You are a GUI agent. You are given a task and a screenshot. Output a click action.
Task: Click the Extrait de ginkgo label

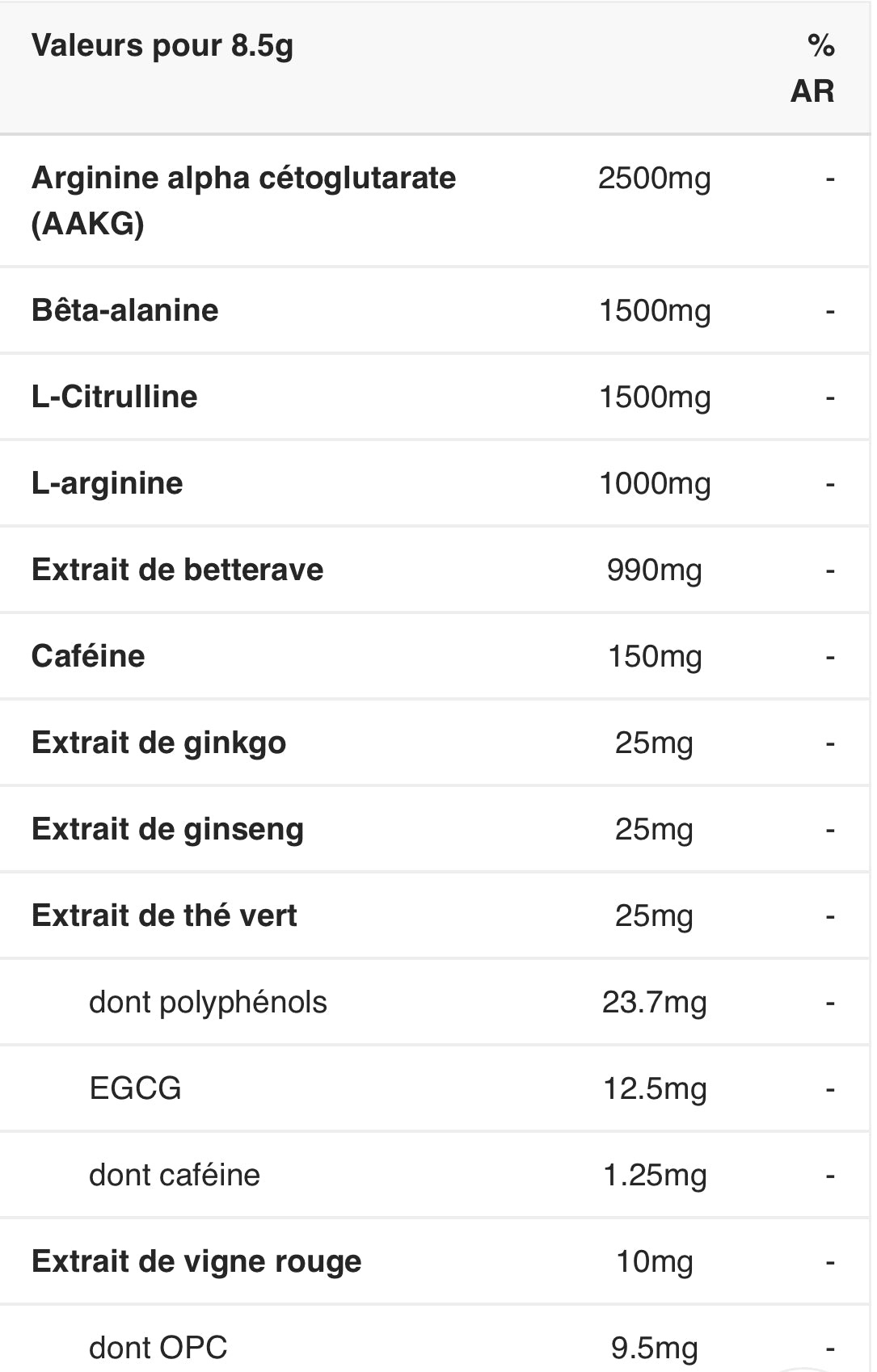pyautogui.click(x=158, y=743)
